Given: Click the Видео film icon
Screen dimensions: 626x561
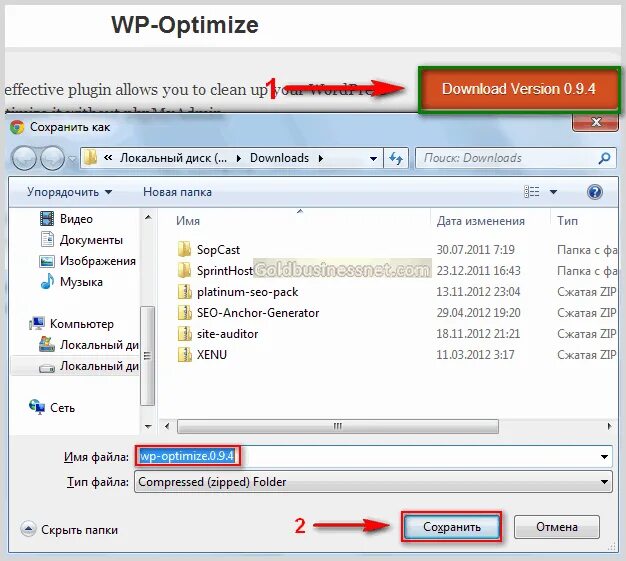Looking at the screenshot, I should tap(47, 218).
